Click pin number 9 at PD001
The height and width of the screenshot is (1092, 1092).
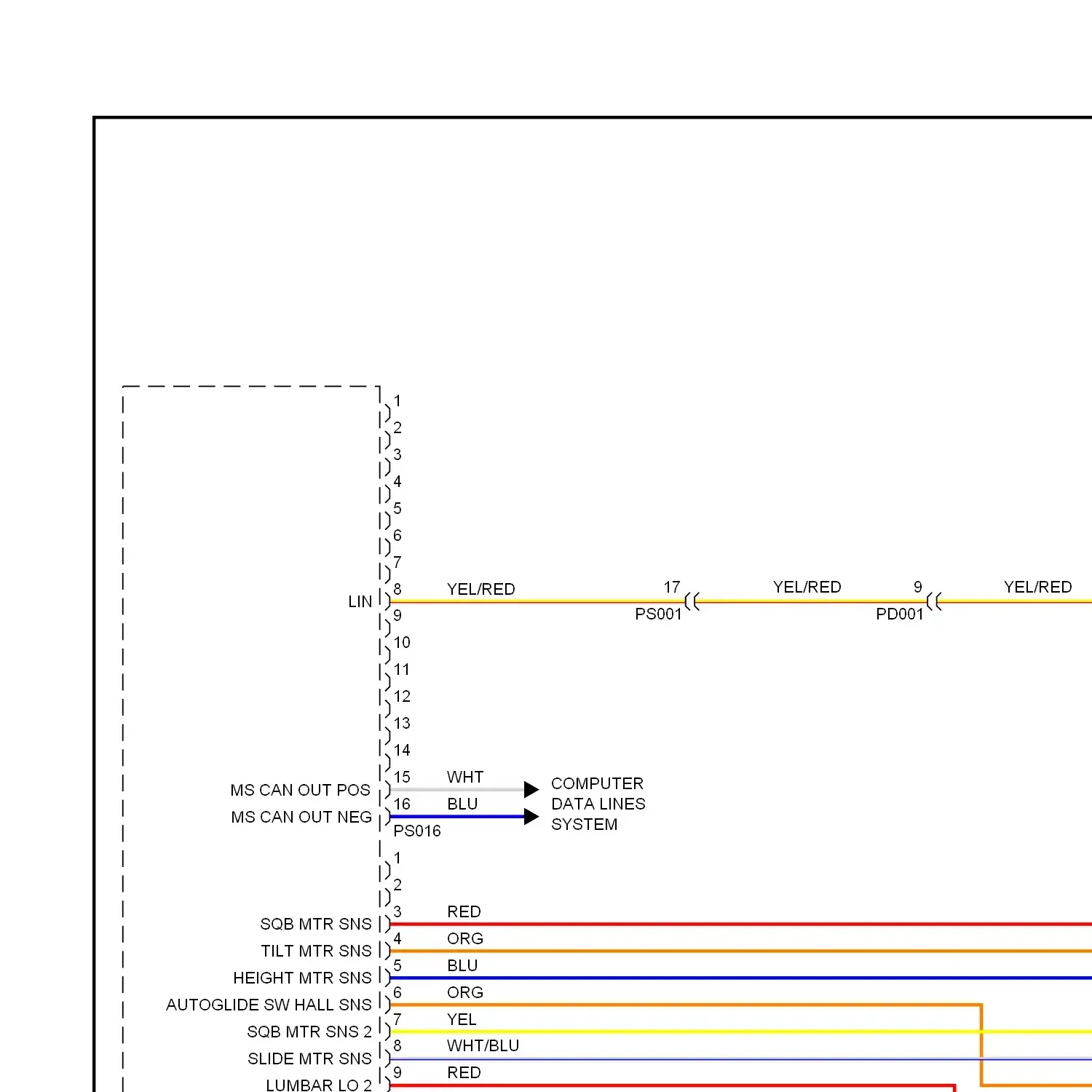(918, 587)
